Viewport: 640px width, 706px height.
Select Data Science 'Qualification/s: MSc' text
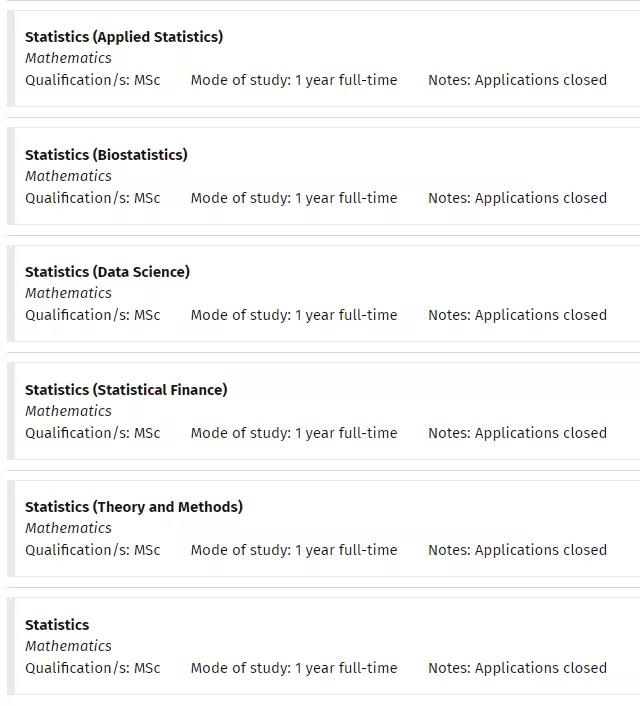tap(93, 315)
